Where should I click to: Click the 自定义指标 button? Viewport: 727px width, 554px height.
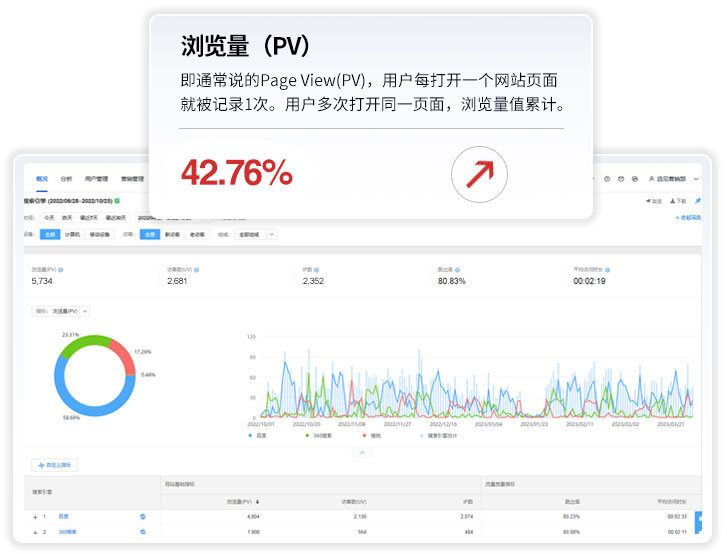pyautogui.click(x=54, y=465)
